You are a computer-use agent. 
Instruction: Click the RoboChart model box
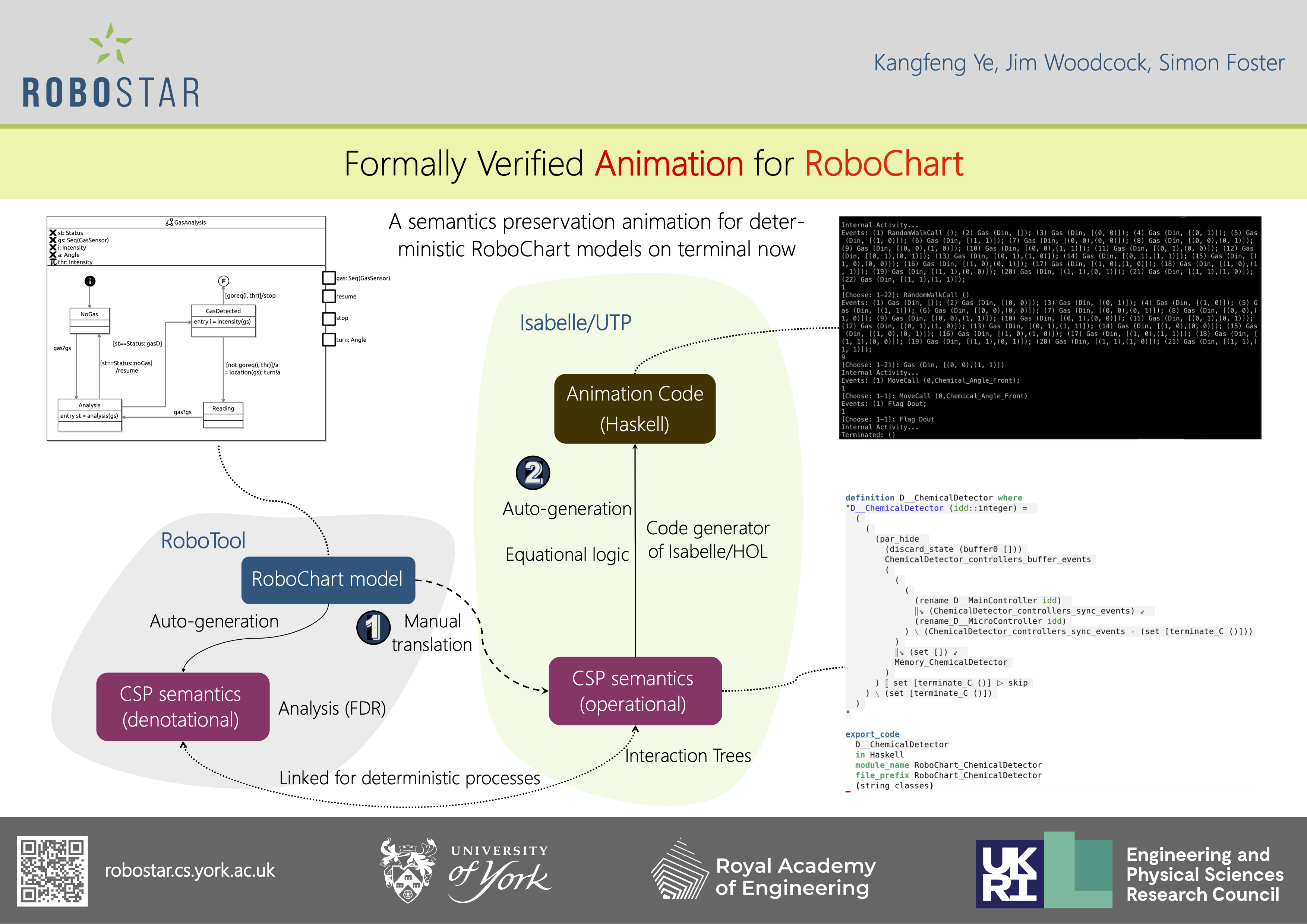coord(328,580)
